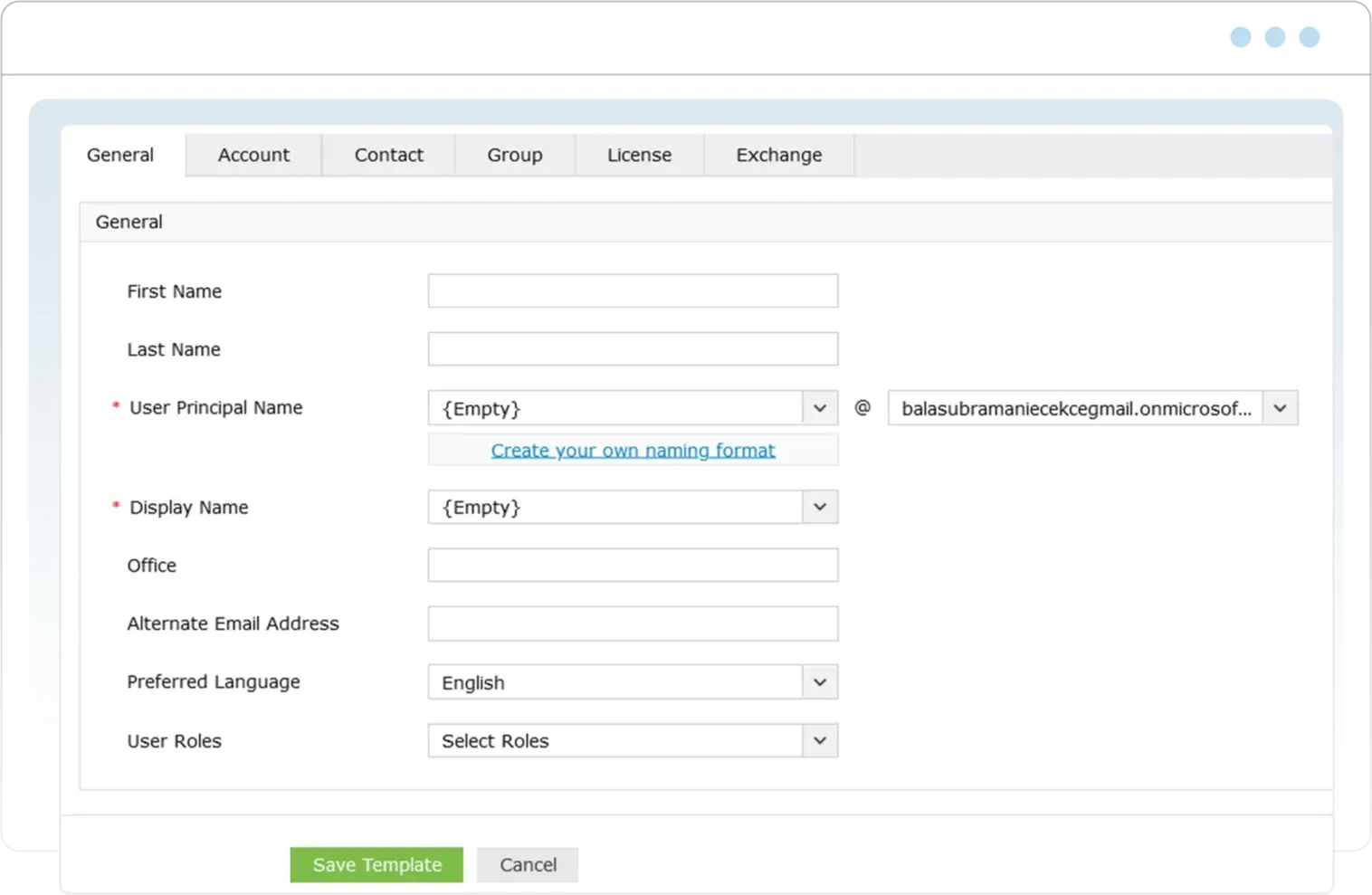Open the Display Name format dropdown
The width and height of the screenshot is (1372, 895).
point(820,507)
